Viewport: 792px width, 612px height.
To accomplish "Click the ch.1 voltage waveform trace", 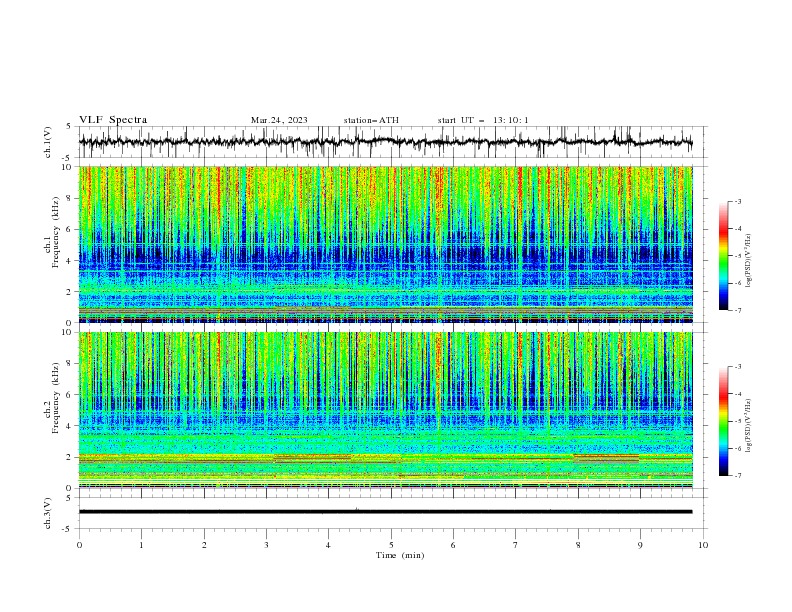I will click(385, 142).
